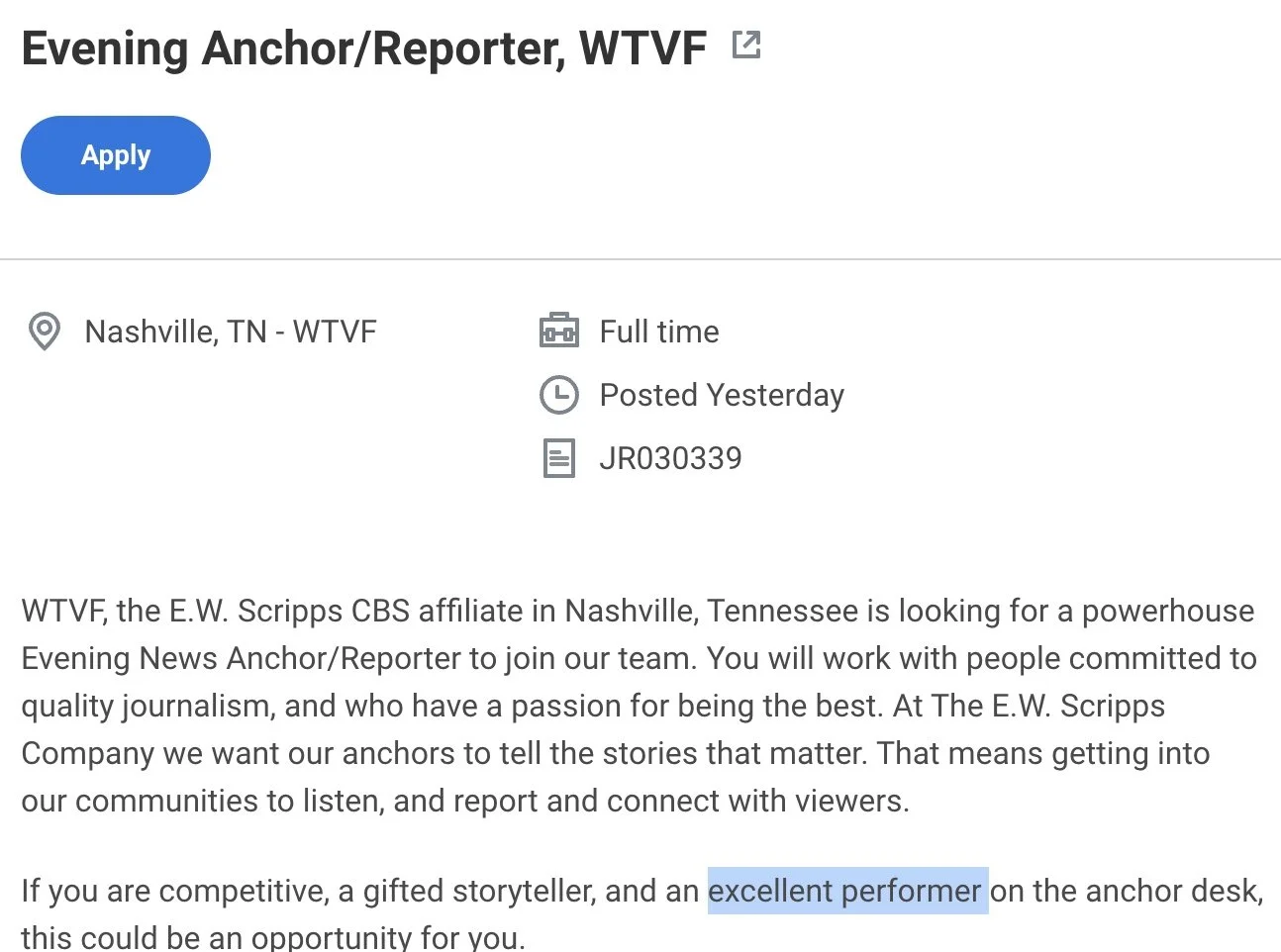Click the location pin icon
The image size is (1281, 952).
coord(44,332)
